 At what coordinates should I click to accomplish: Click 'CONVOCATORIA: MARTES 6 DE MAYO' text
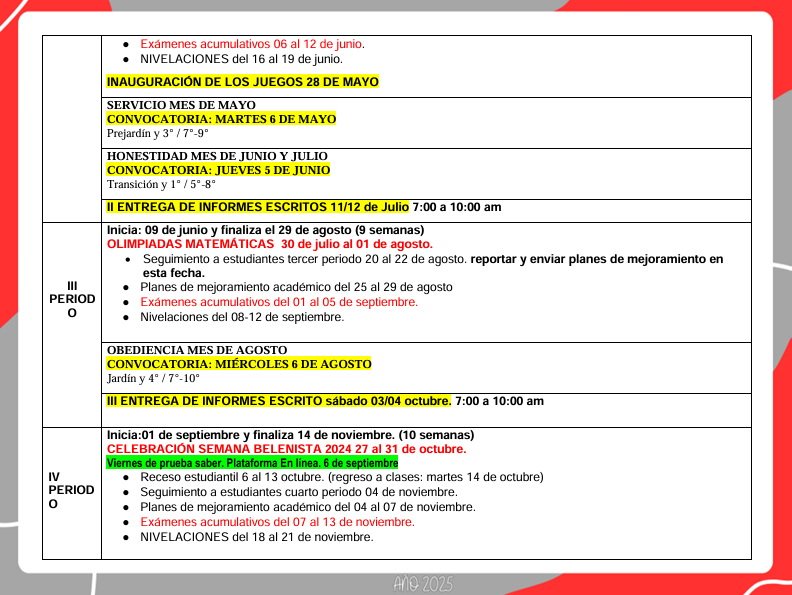coord(221,119)
